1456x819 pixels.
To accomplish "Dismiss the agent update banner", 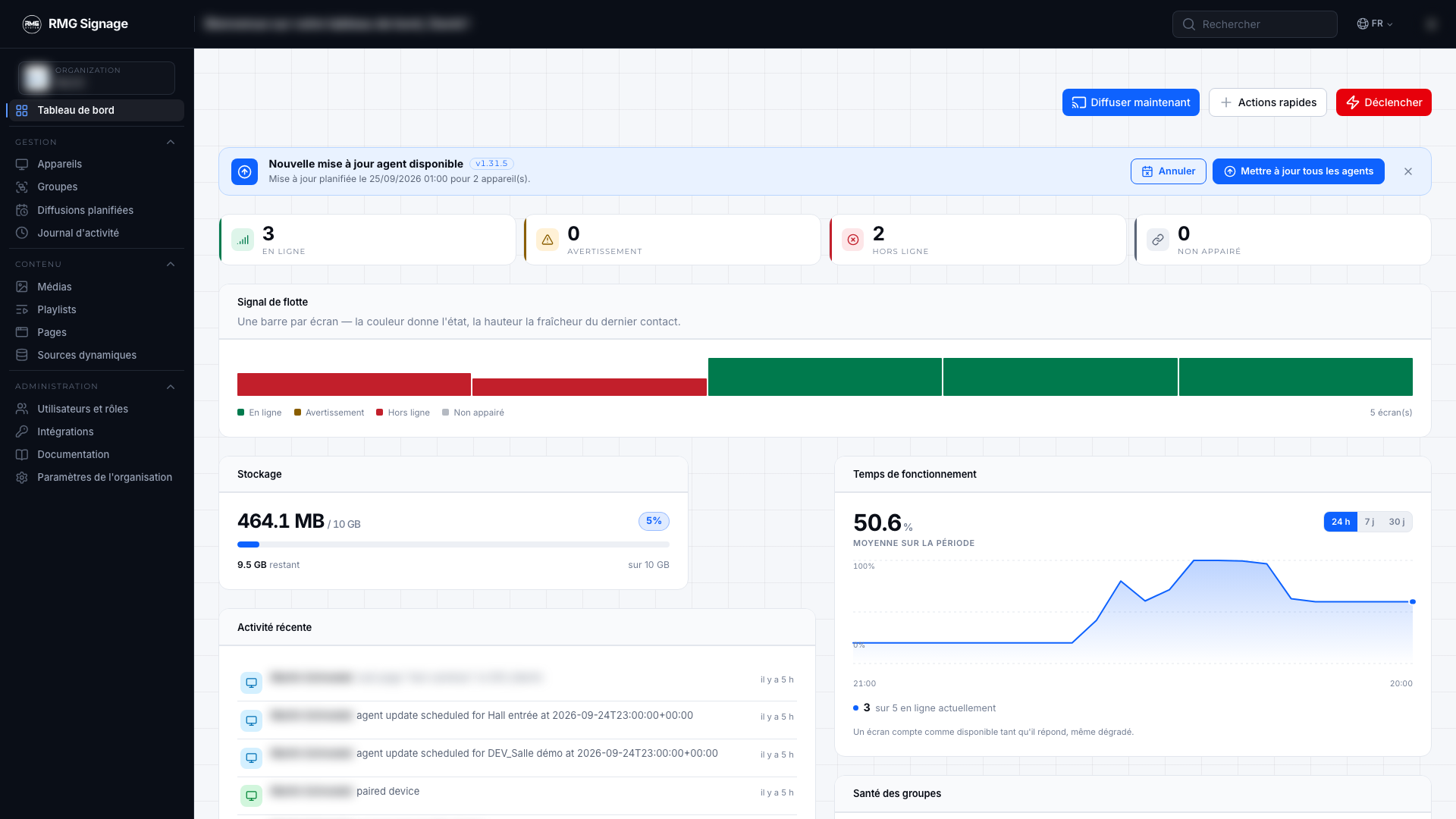I will [x=1408, y=171].
